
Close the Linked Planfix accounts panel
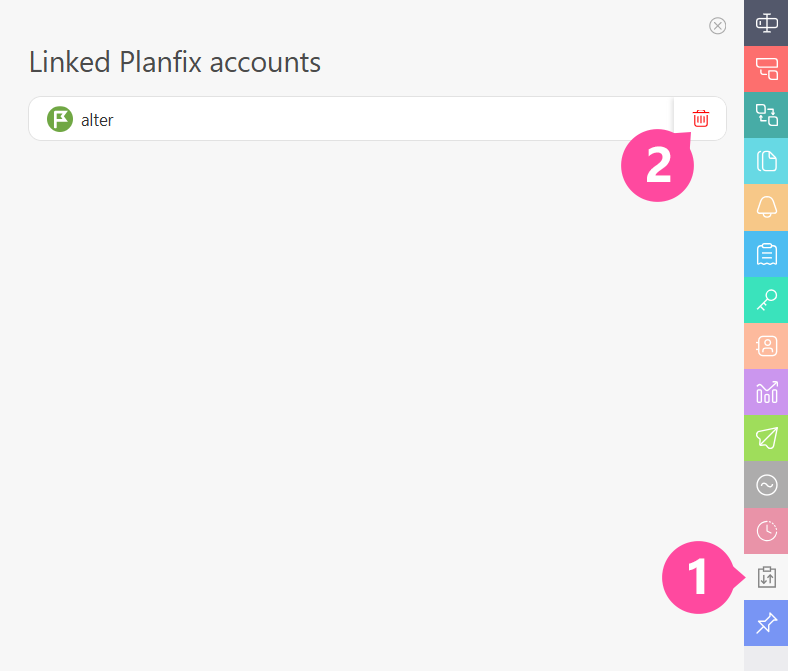click(x=717, y=26)
